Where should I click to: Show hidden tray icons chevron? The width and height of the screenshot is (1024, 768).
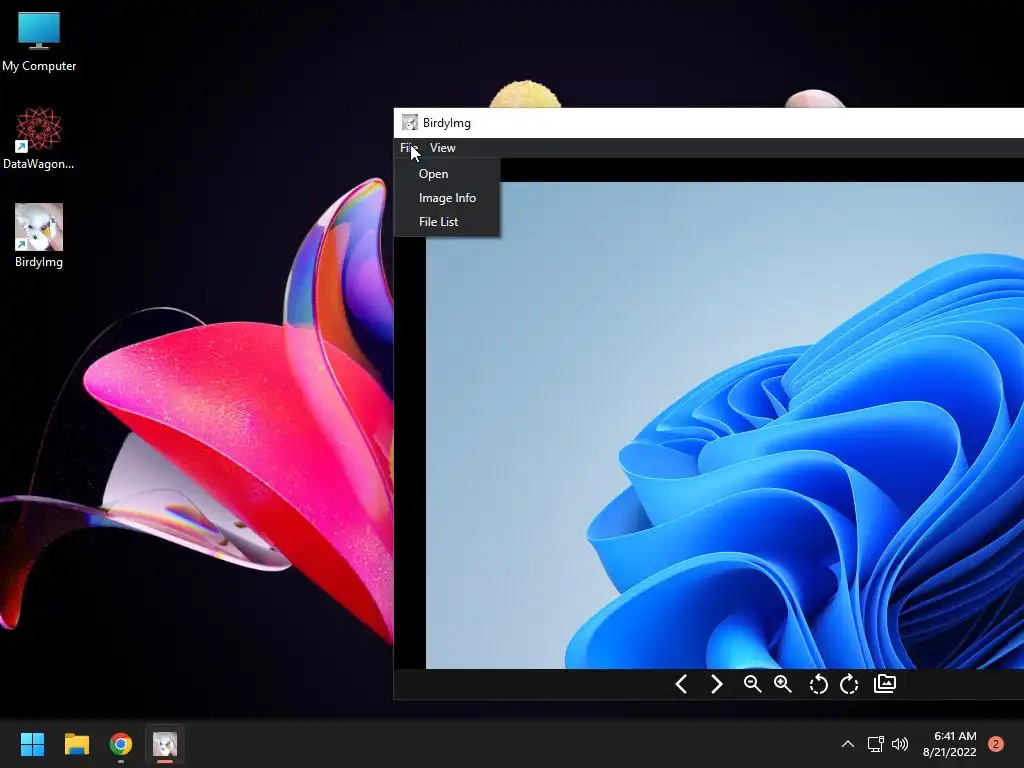click(848, 744)
